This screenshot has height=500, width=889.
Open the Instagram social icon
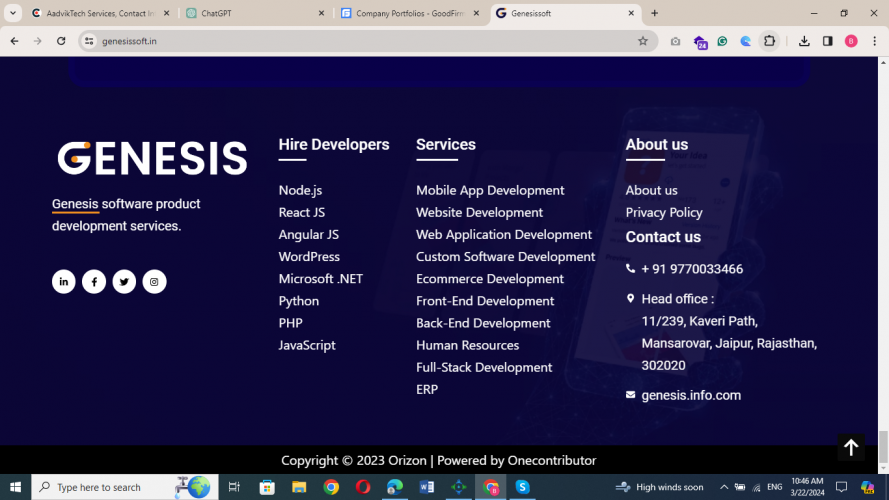point(154,282)
